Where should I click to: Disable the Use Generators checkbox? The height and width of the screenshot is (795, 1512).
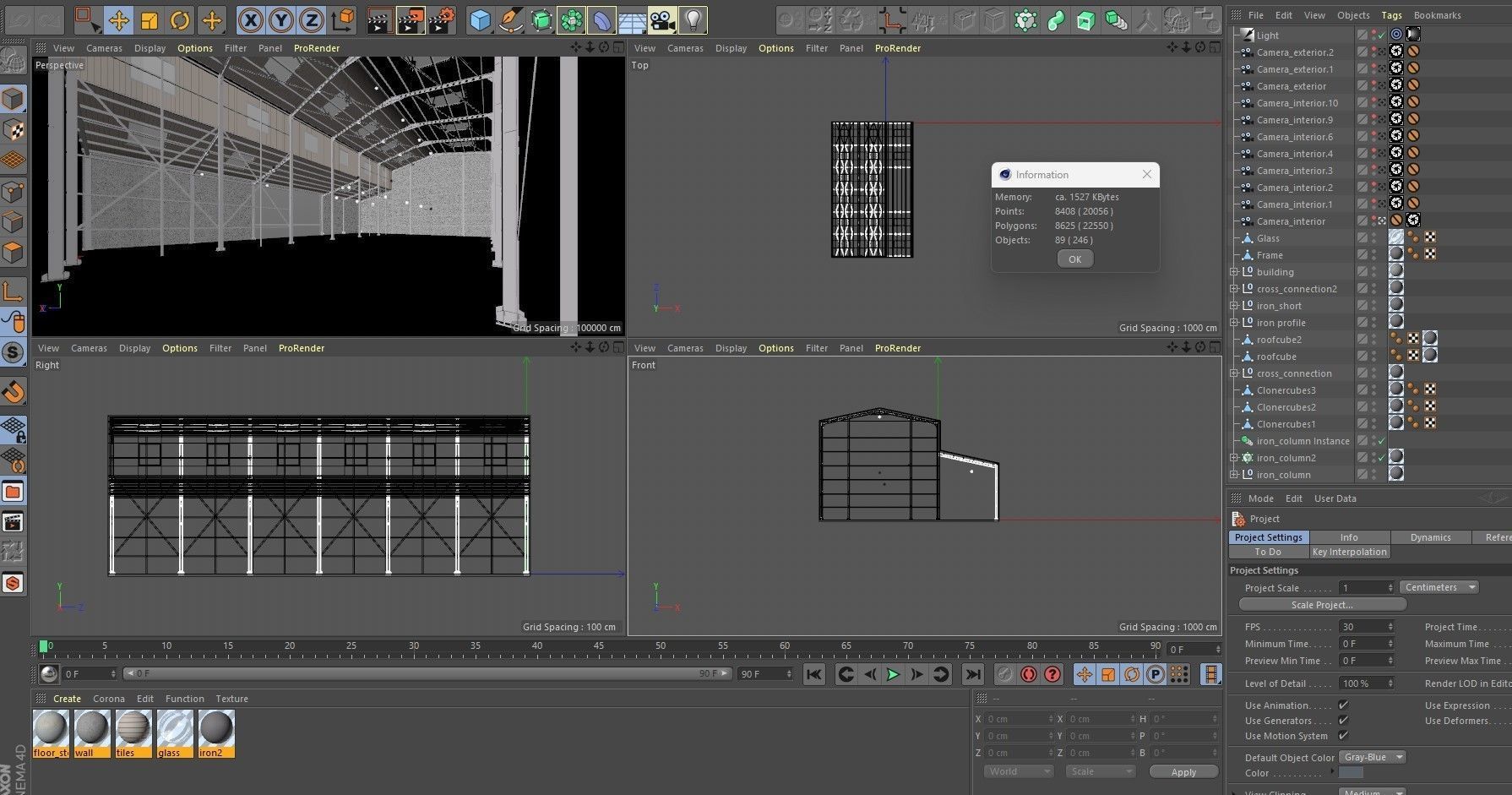click(x=1343, y=721)
